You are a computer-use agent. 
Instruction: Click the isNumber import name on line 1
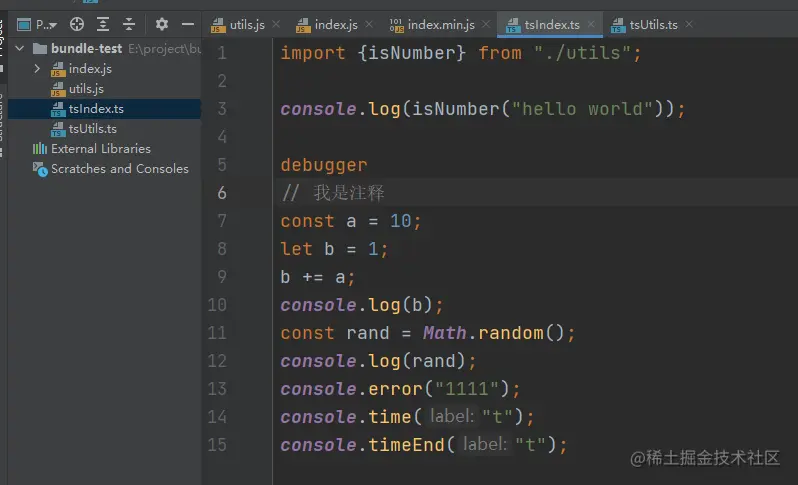pos(411,53)
